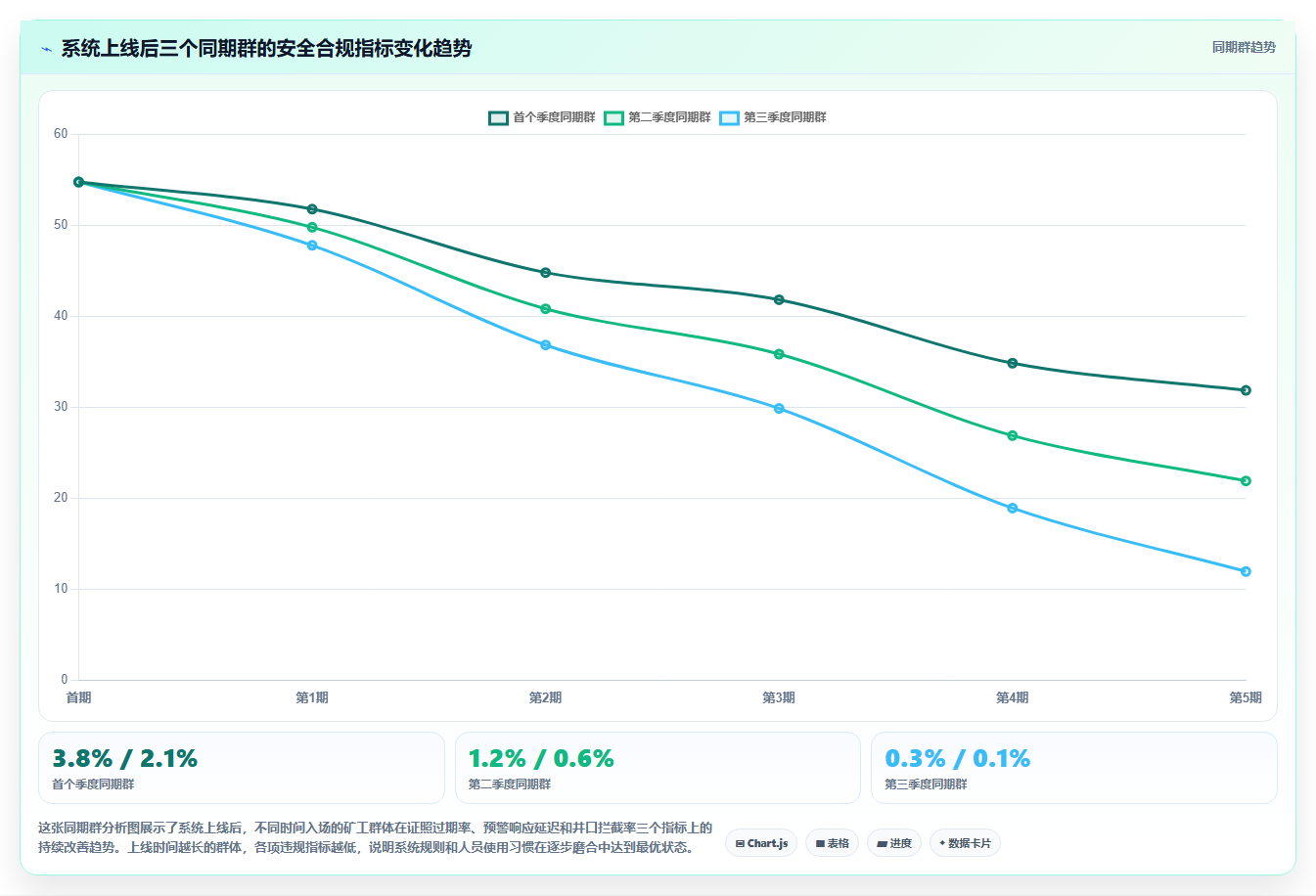Select dark green data point at 第5期
1316x896 pixels.
(1246, 390)
